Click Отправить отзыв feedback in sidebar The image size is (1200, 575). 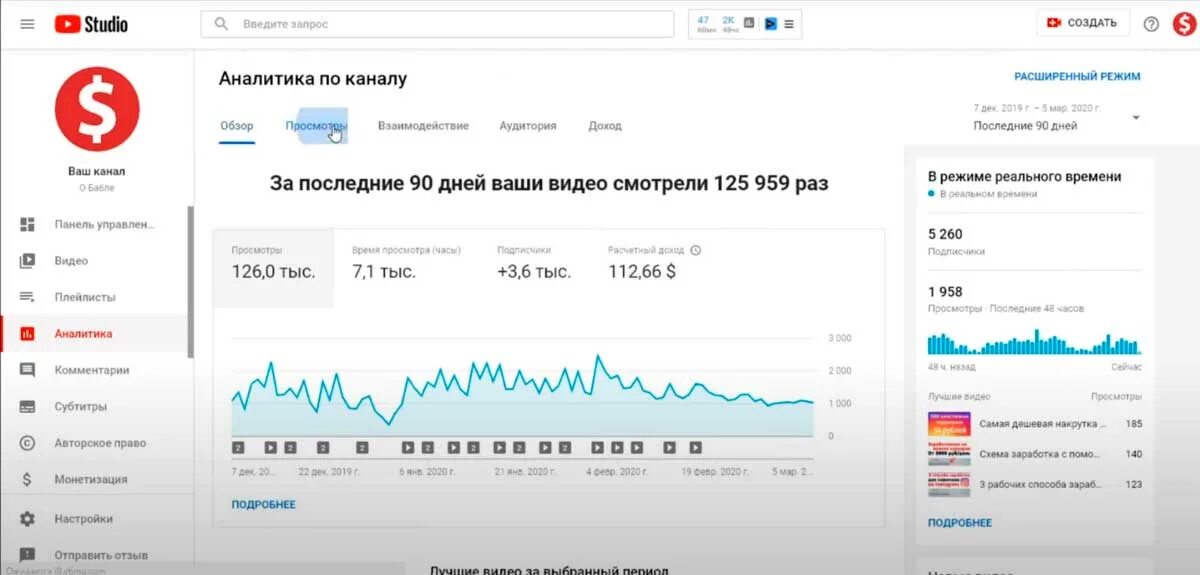coord(95,554)
